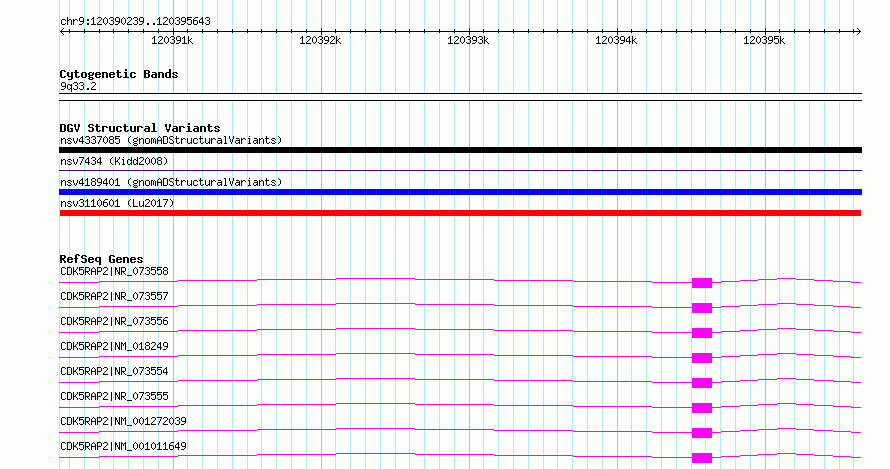Click the exon box of NR_073555
This screenshot has width=890, height=469.
pos(702,408)
